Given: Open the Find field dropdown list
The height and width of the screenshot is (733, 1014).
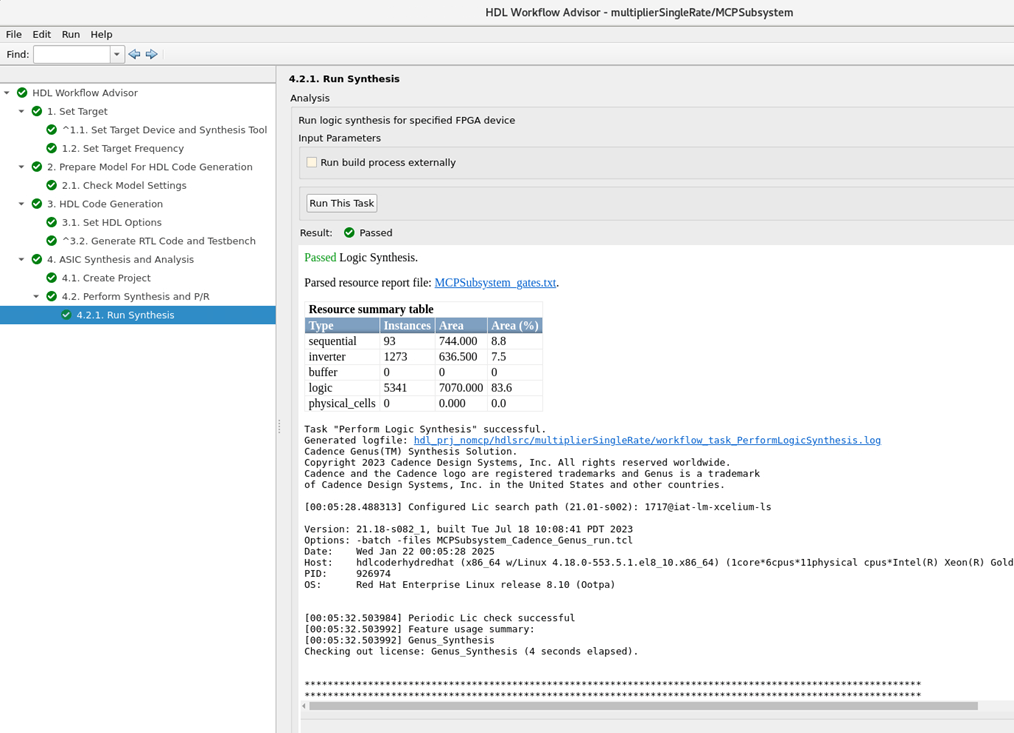Looking at the screenshot, I should [x=117, y=54].
